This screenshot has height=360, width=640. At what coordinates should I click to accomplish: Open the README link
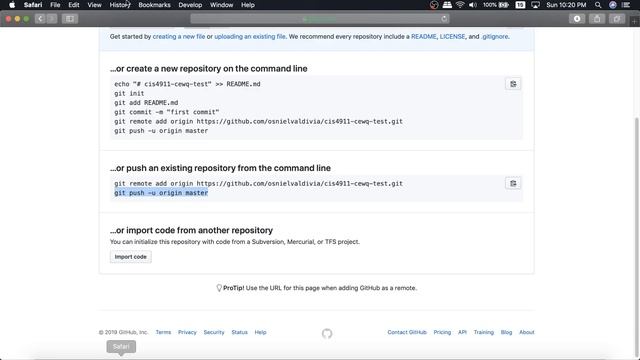coord(424,36)
